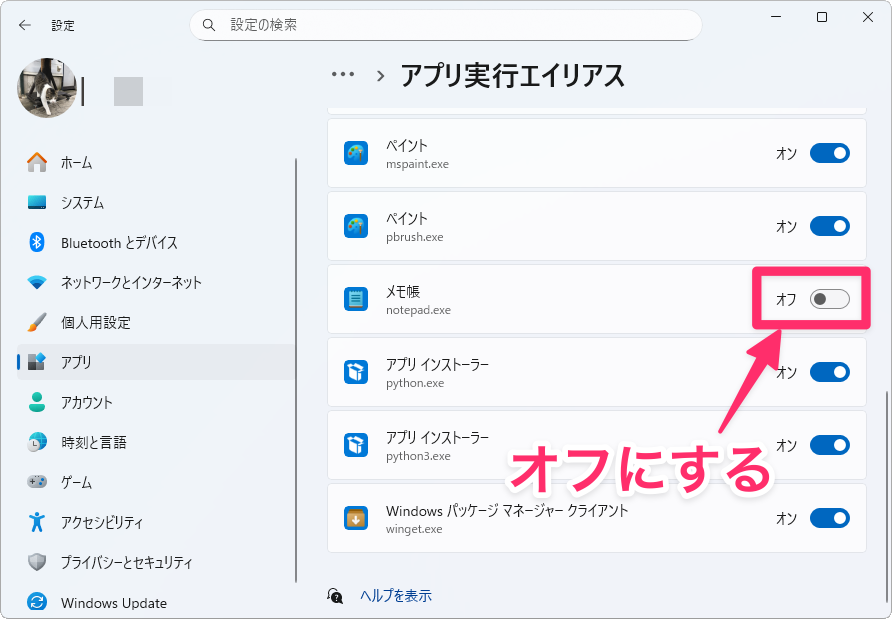Click the Windows Update sync icon

37,602
